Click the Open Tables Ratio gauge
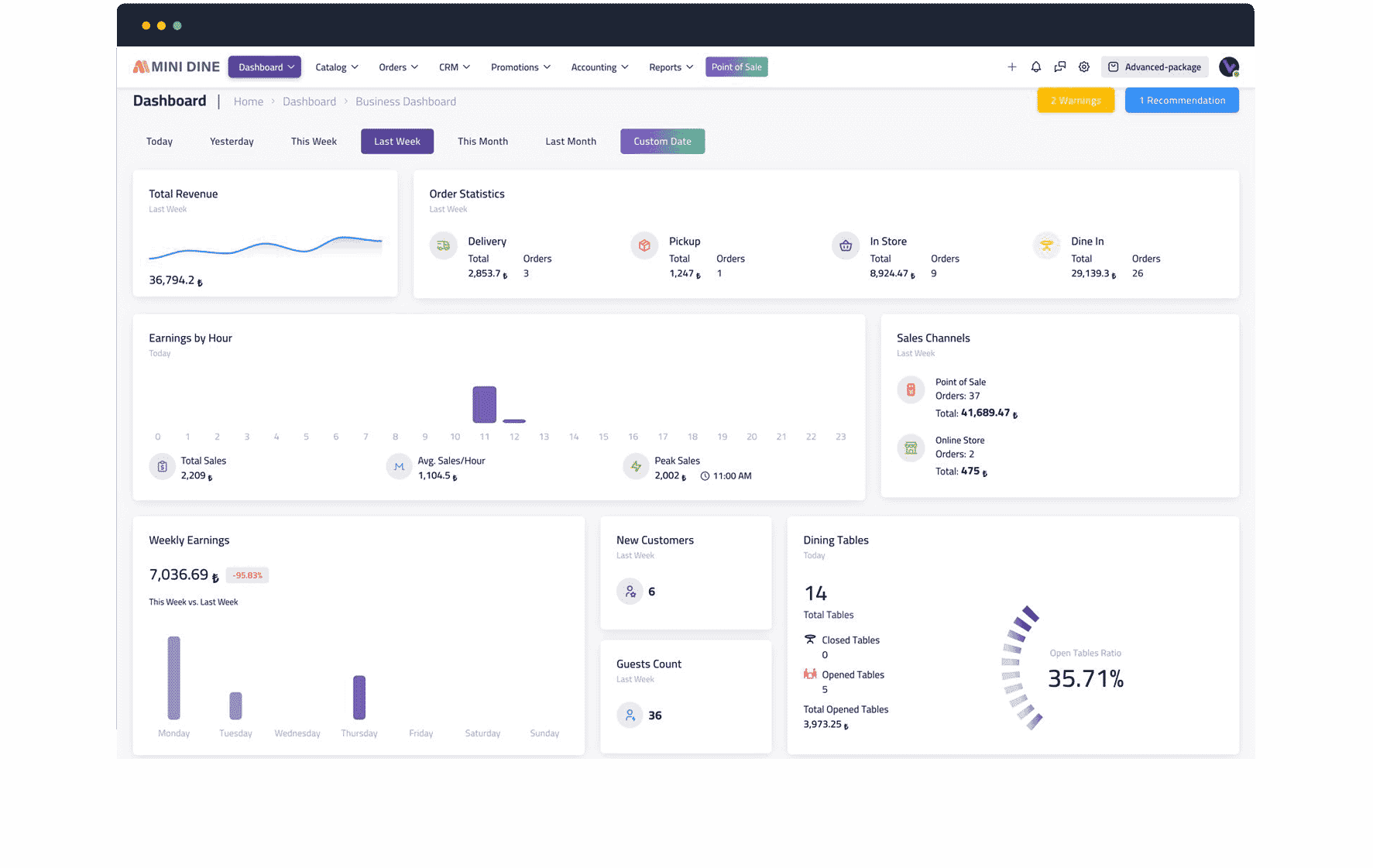This screenshot has height=868, width=1373. coord(1021,667)
